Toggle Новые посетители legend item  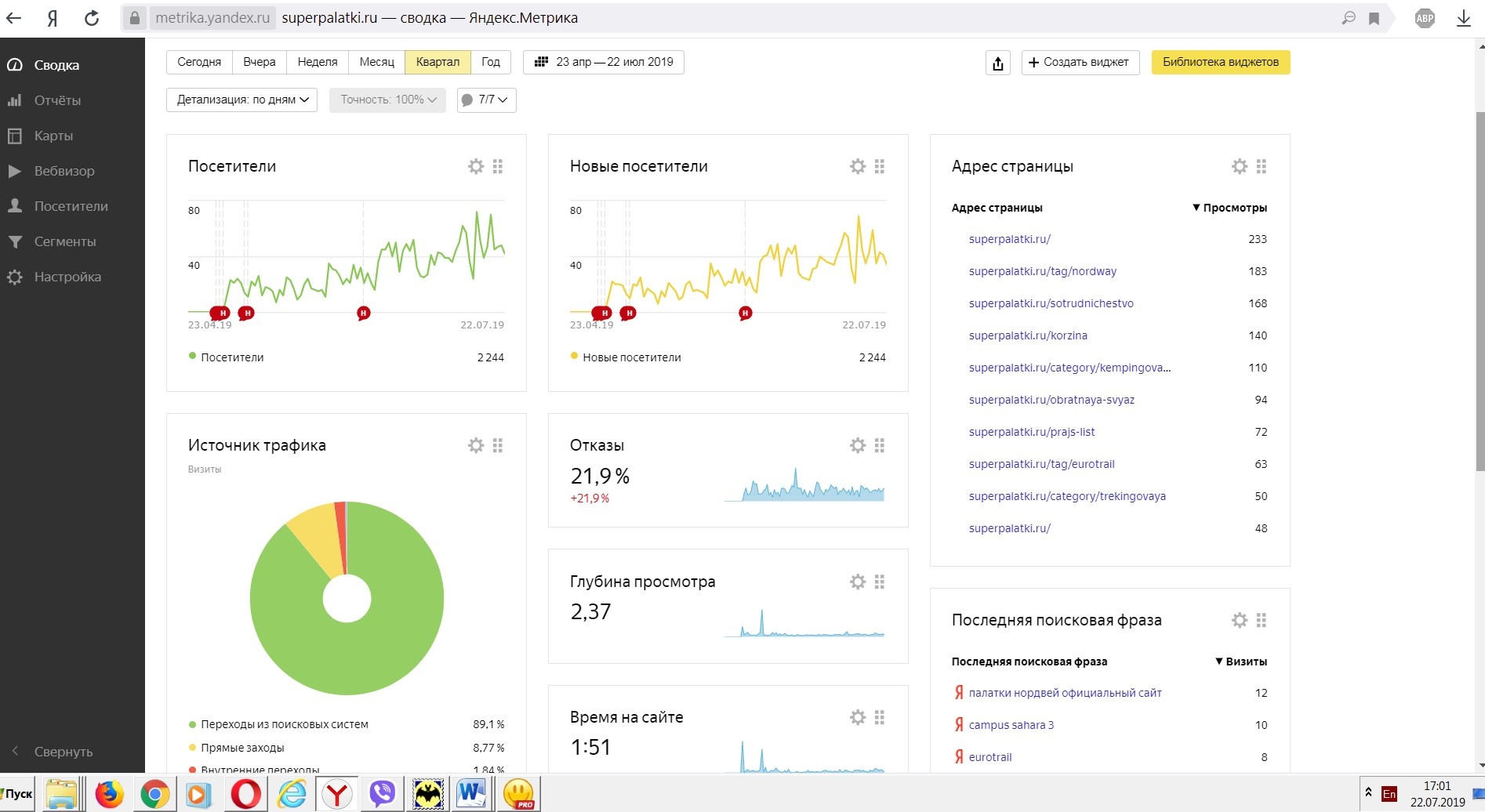[631, 357]
